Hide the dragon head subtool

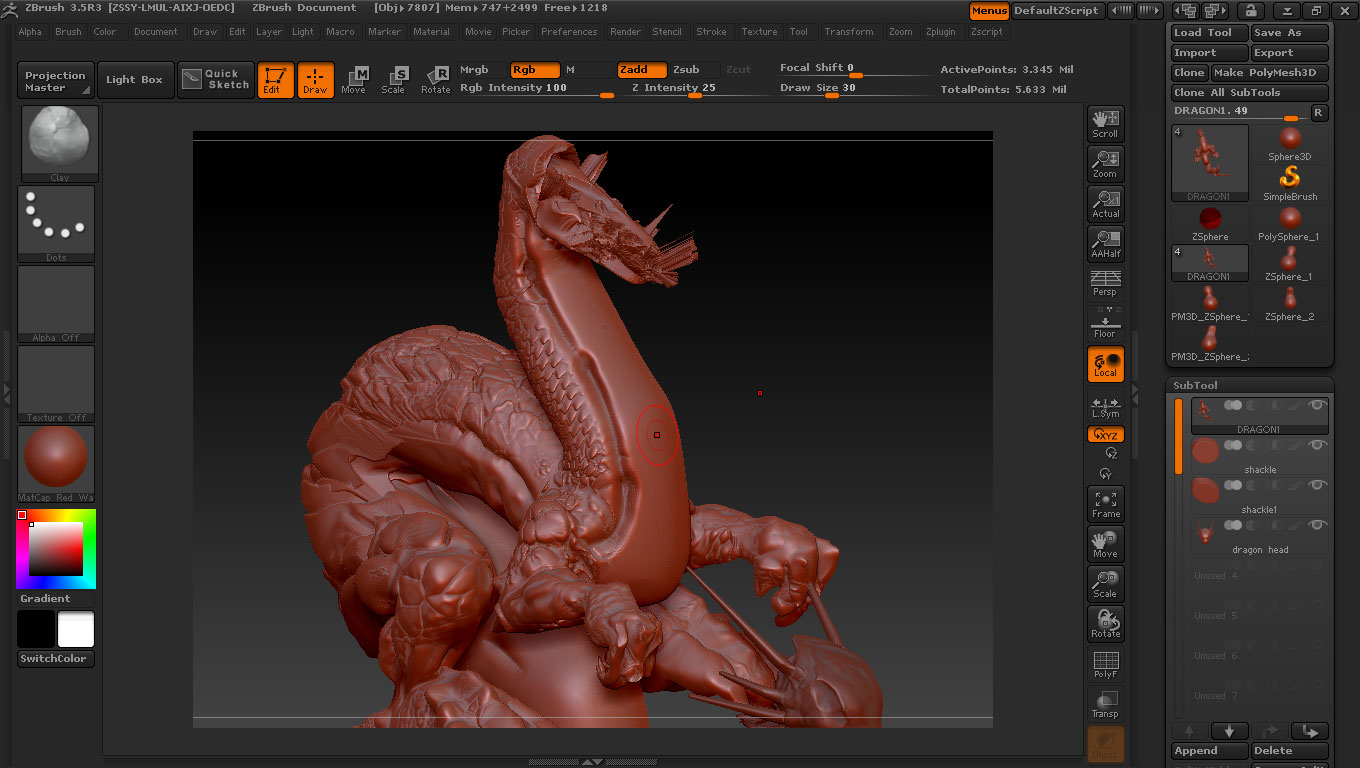(x=1317, y=525)
